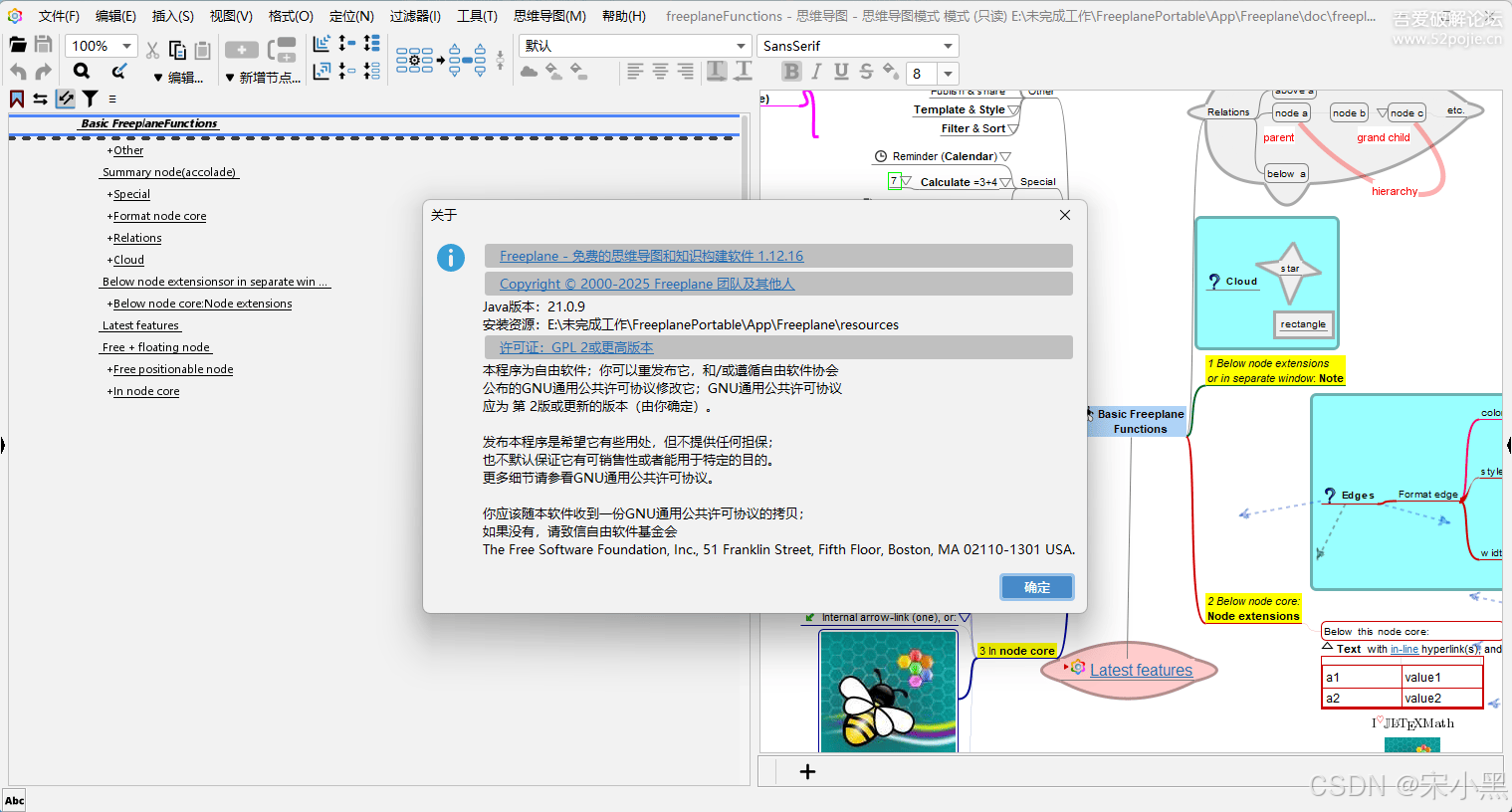Click the align text left icon
The image size is (1512, 812).
[635, 72]
